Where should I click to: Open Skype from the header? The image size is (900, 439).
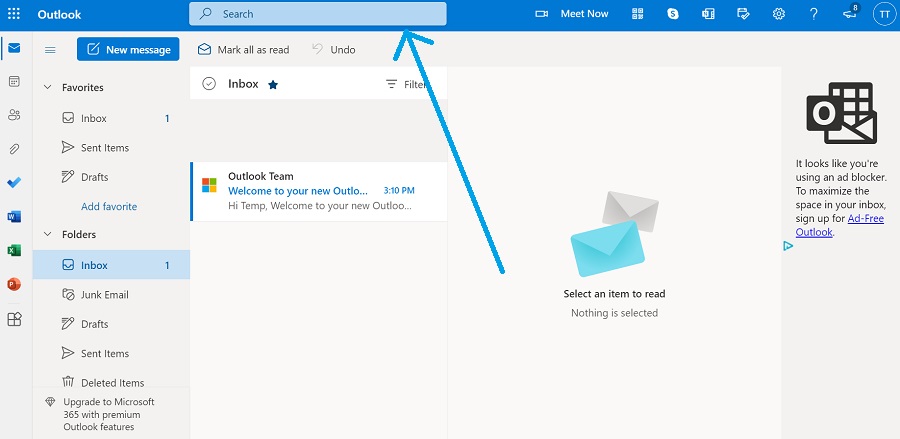click(x=673, y=14)
